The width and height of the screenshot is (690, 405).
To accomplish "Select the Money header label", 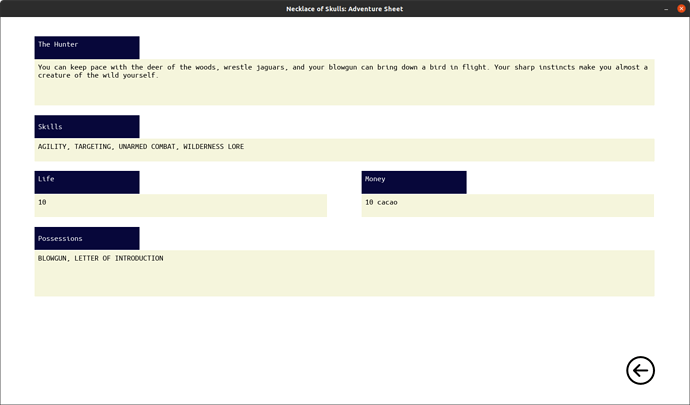I will pos(414,182).
